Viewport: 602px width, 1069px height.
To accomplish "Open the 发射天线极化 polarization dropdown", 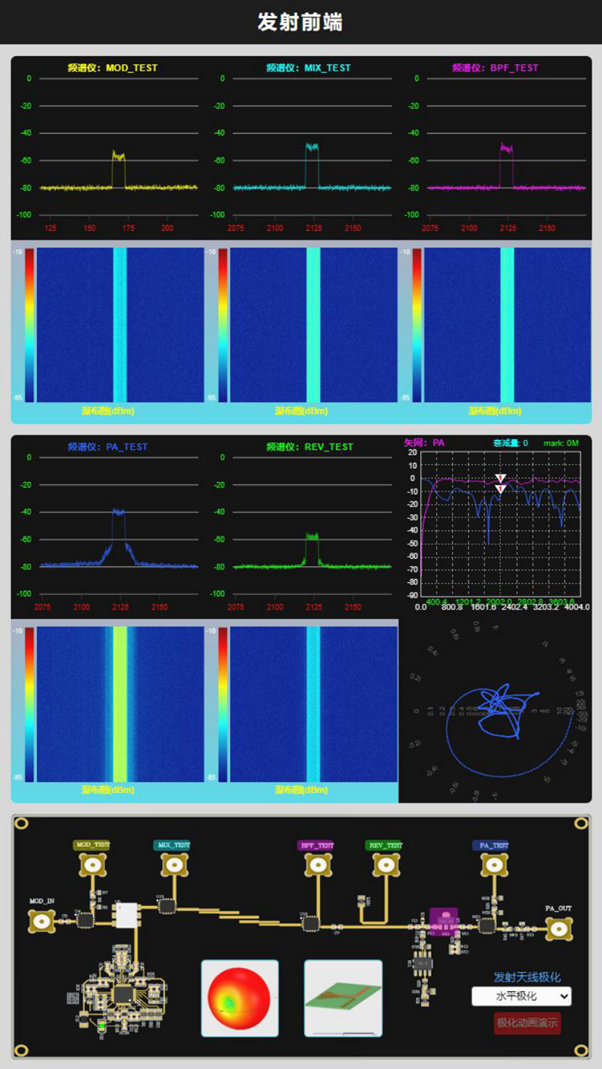I will click(x=521, y=996).
